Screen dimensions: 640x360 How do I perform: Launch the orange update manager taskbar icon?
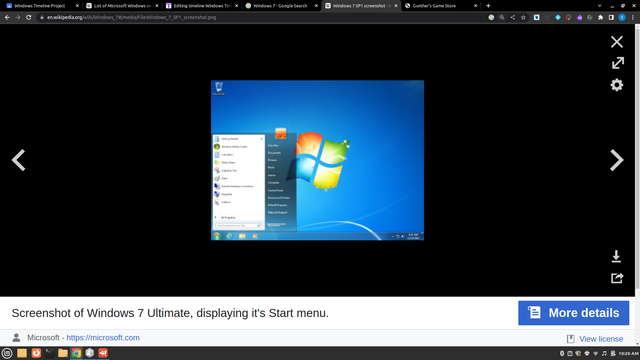point(36,353)
